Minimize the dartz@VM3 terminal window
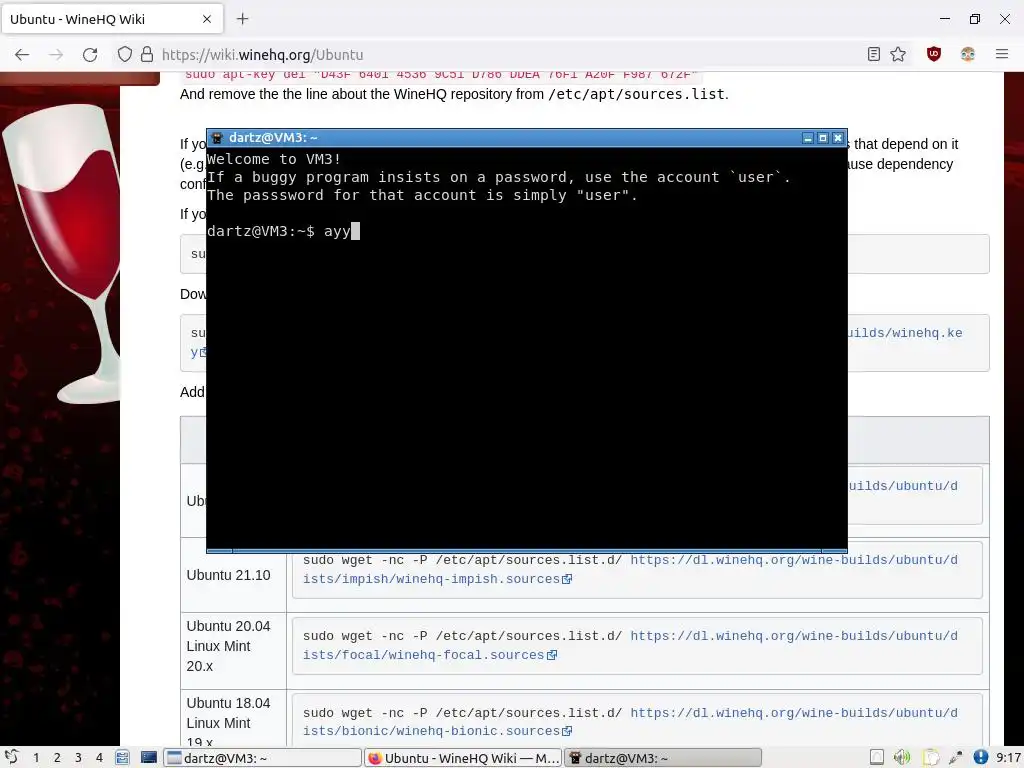This screenshot has height=768, width=1024. [808, 138]
